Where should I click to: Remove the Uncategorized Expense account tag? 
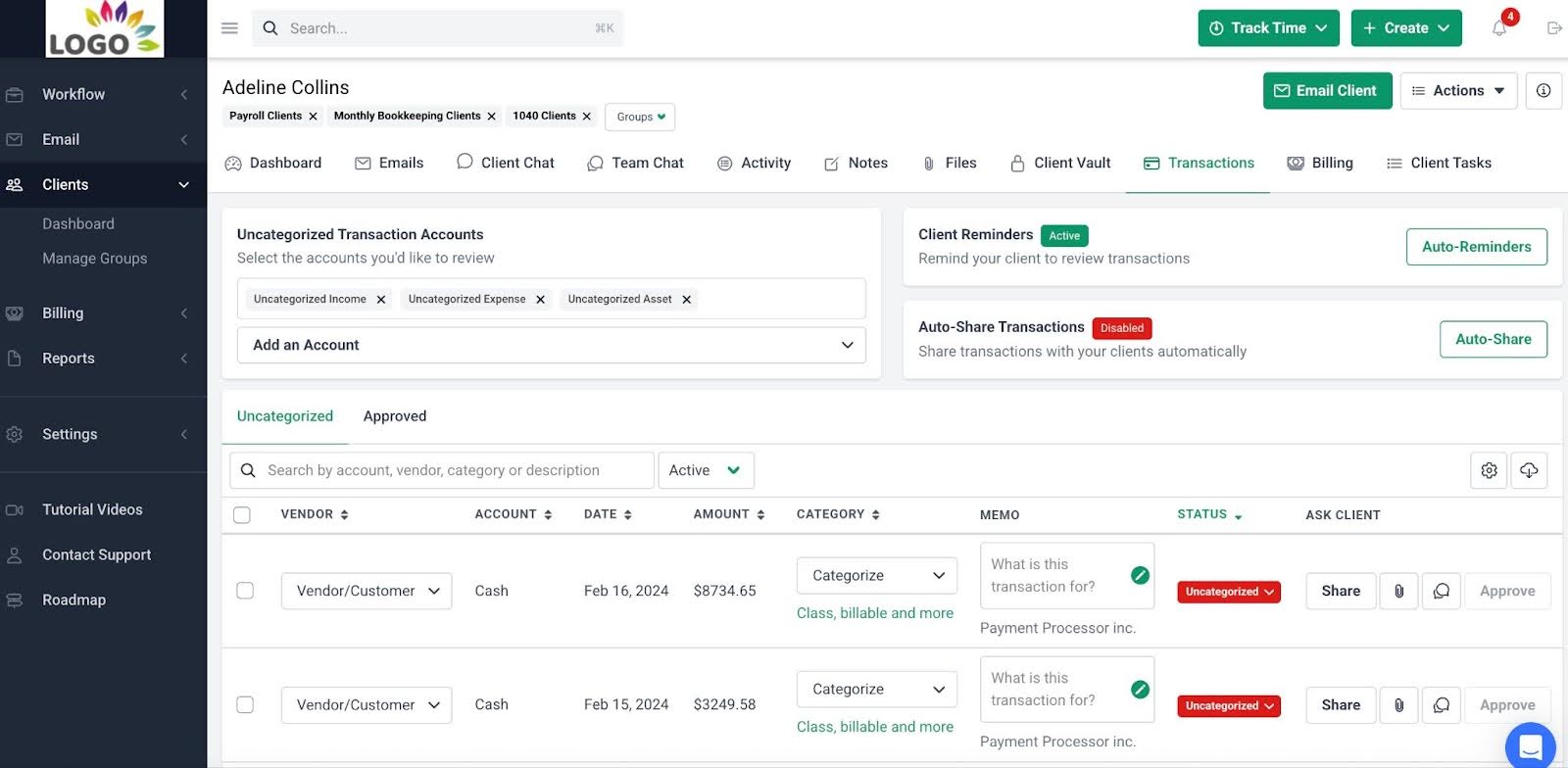click(540, 300)
